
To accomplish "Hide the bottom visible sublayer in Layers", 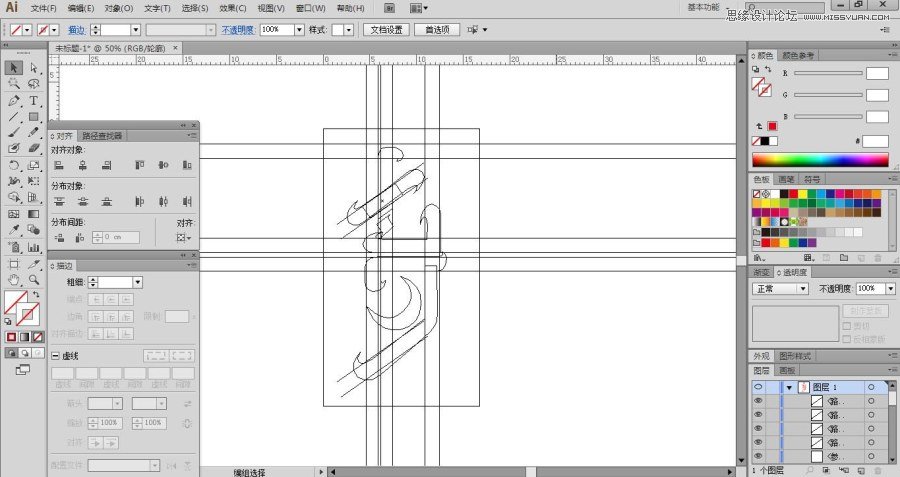I will tap(758, 456).
